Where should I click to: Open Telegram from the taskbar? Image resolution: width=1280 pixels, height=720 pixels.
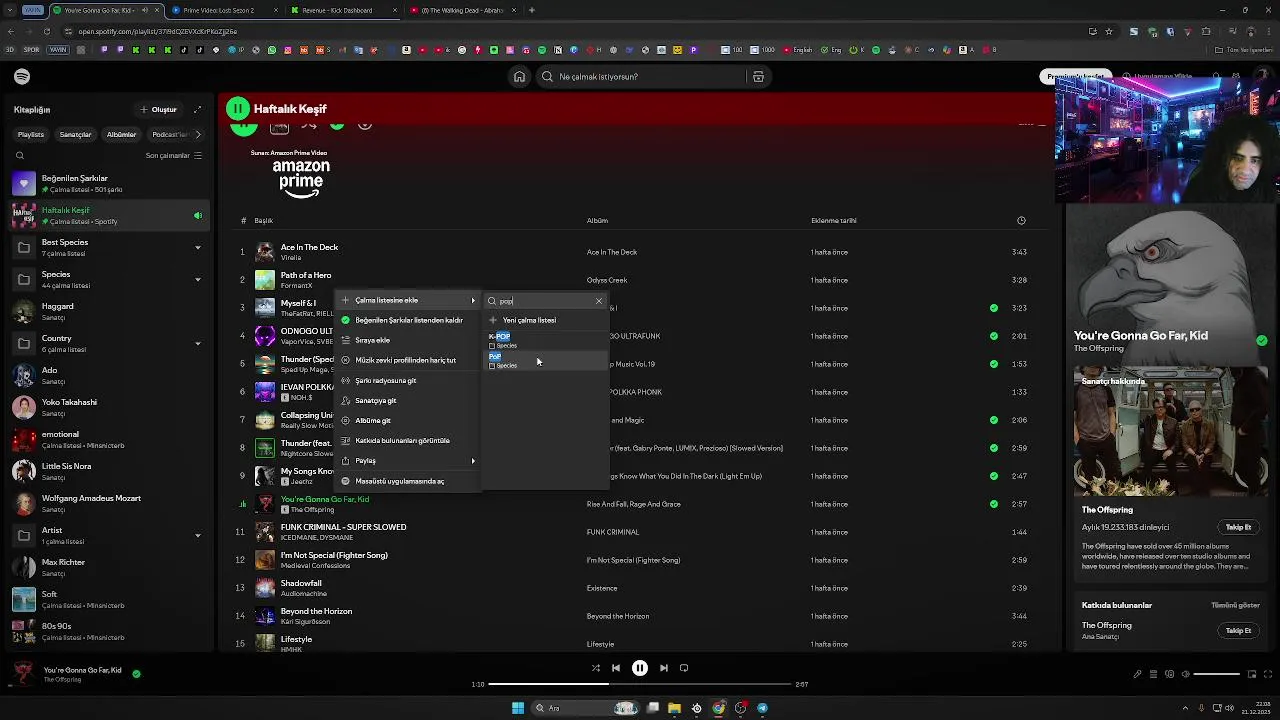(762, 708)
